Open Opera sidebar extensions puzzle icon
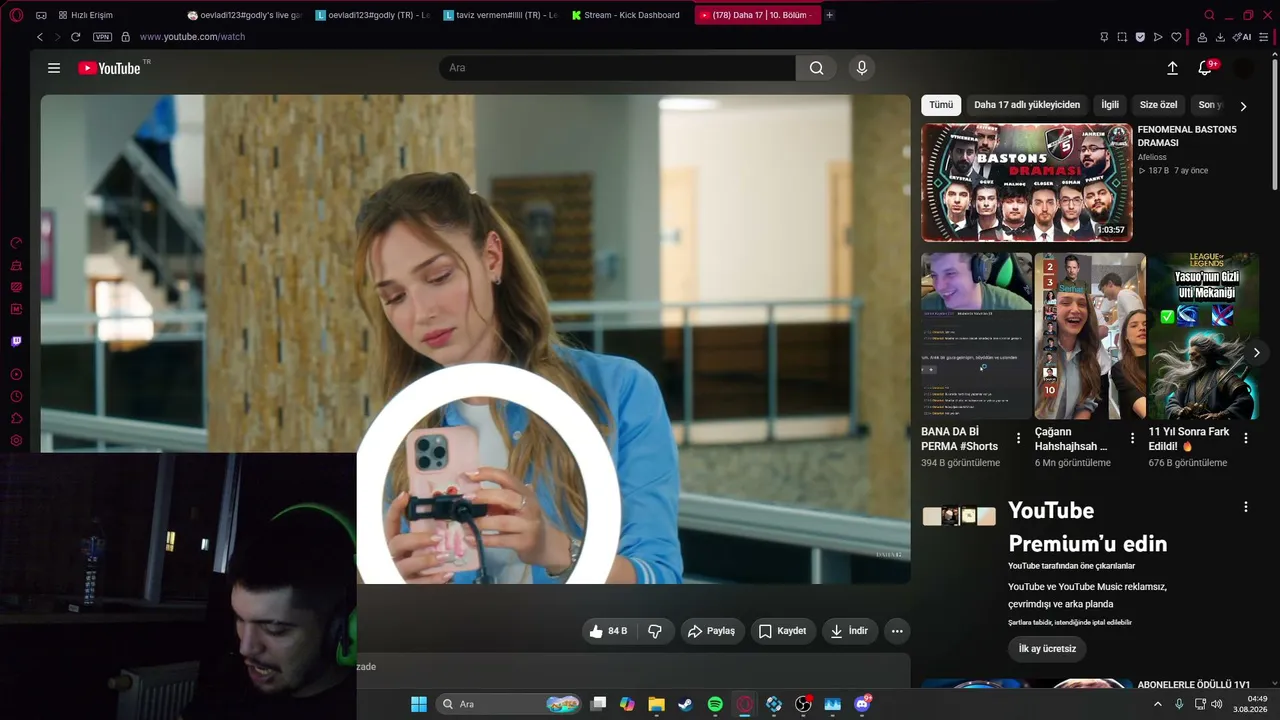 pos(16,419)
